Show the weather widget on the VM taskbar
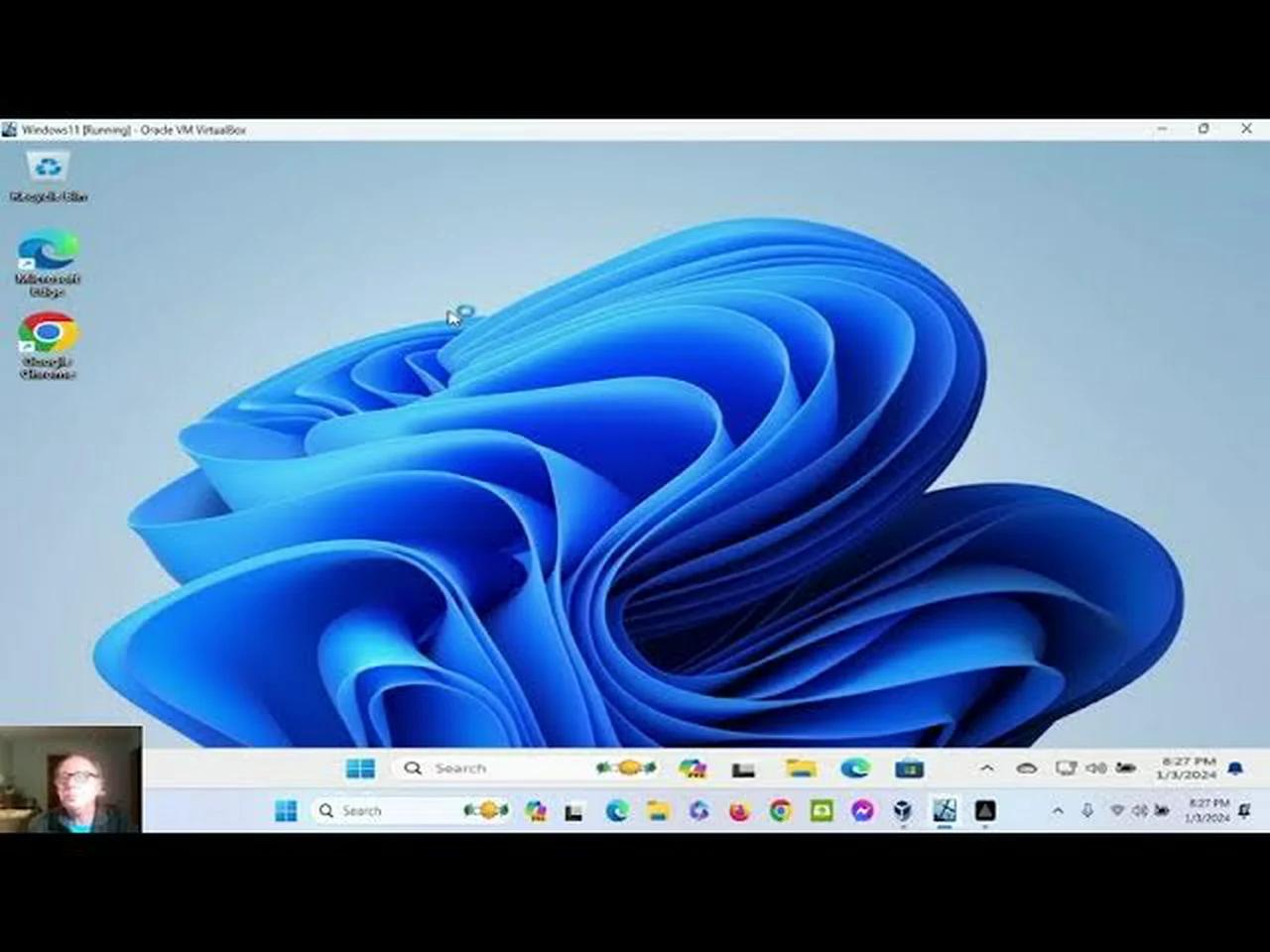1270x952 pixels. click(628, 769)
